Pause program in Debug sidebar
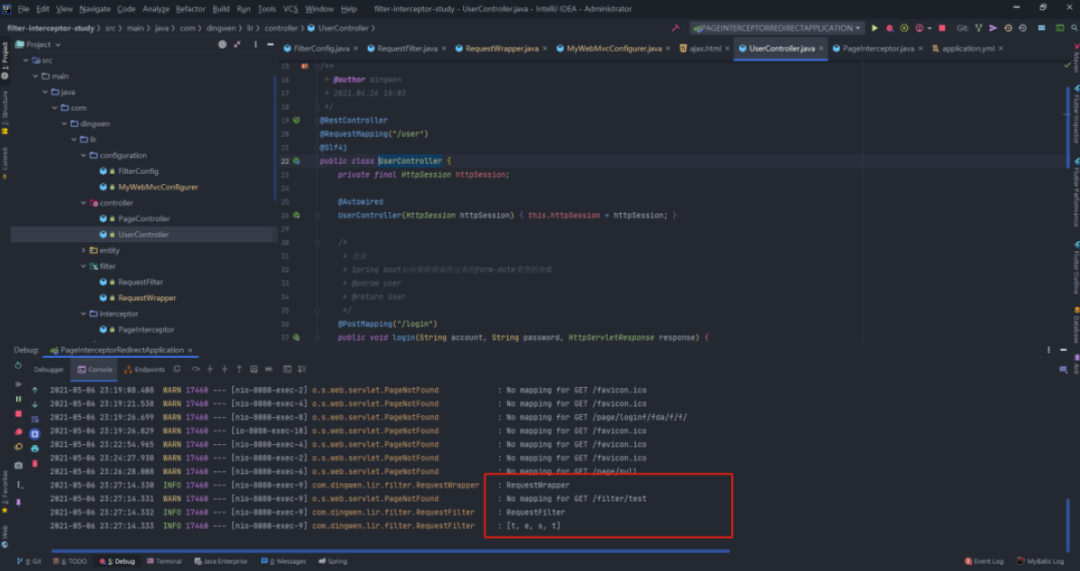Screen dimensions: 1080x571 pyautogui.click(x=18, y=399)
